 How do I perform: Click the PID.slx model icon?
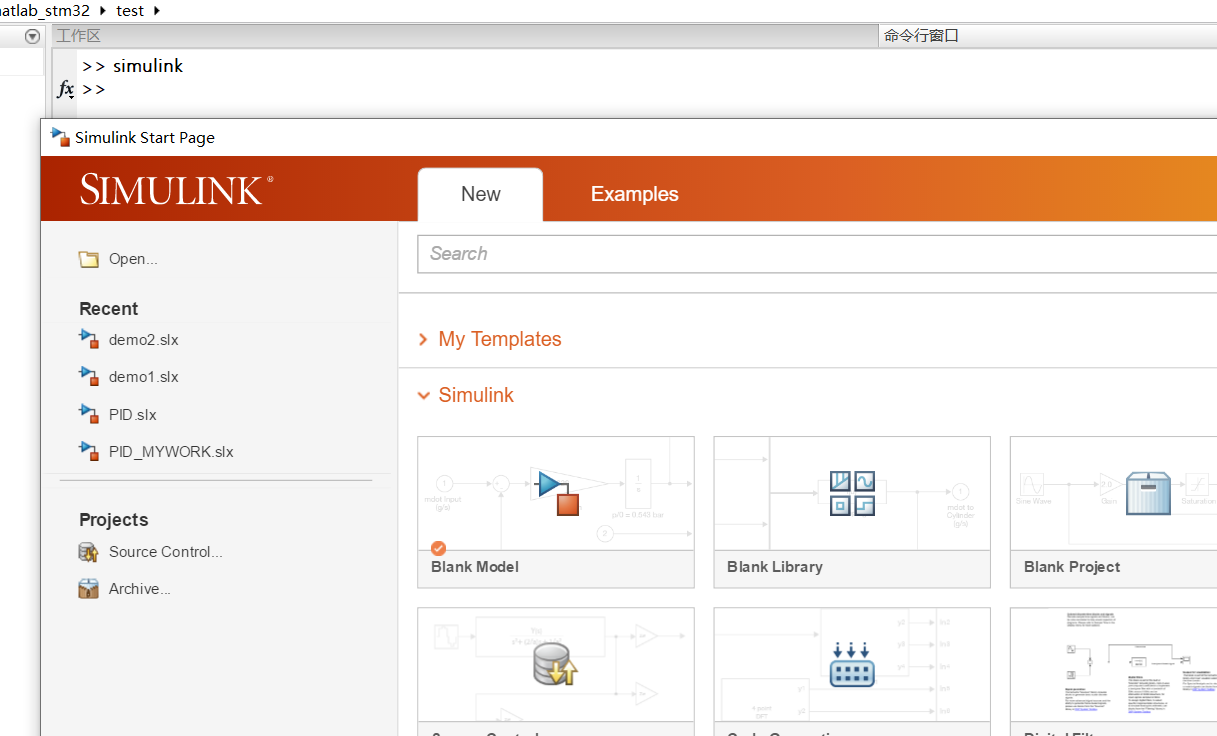[89, 414]
